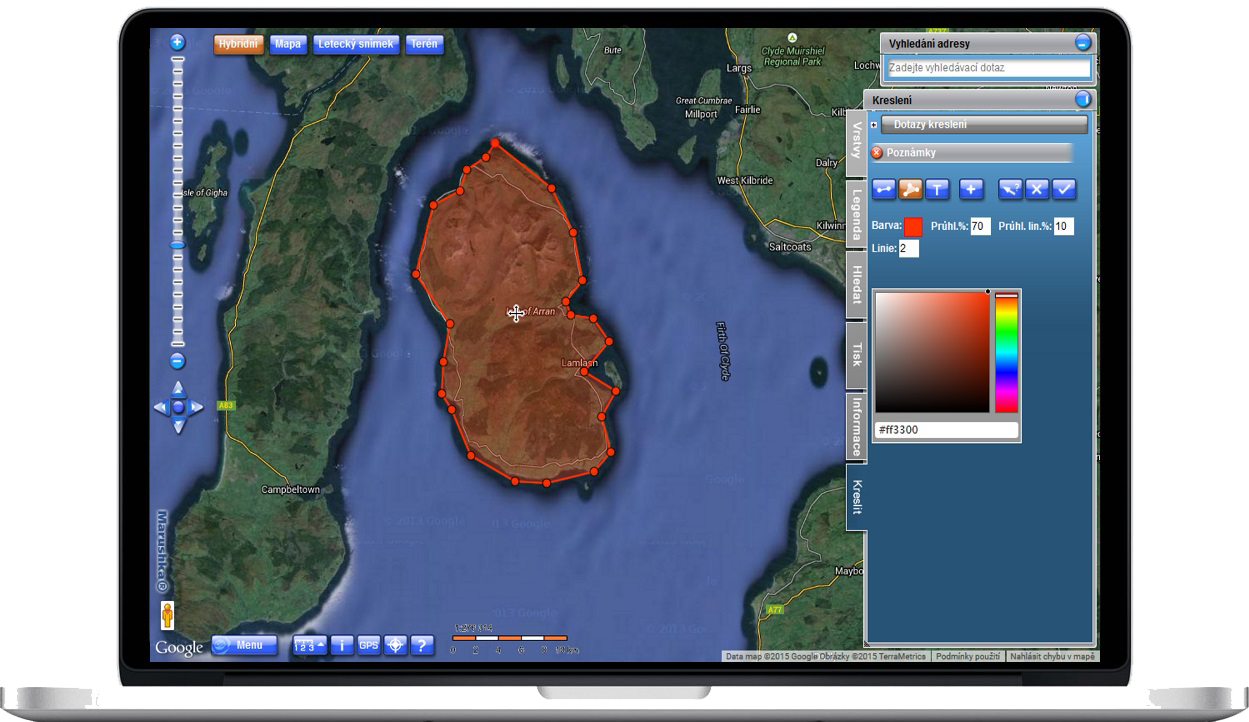Viewport: 1249px width, 722px height.
Task: Click the move cursor at polygon center
Action: [516, 314]
